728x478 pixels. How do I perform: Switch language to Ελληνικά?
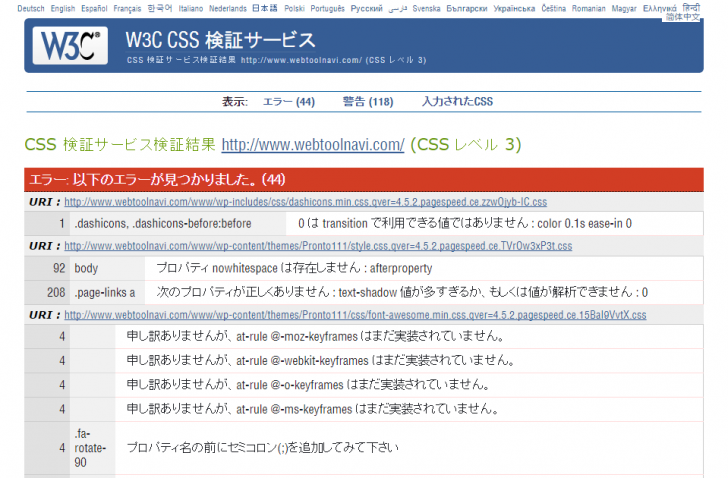pyautogui.click(x=660, y=8)
